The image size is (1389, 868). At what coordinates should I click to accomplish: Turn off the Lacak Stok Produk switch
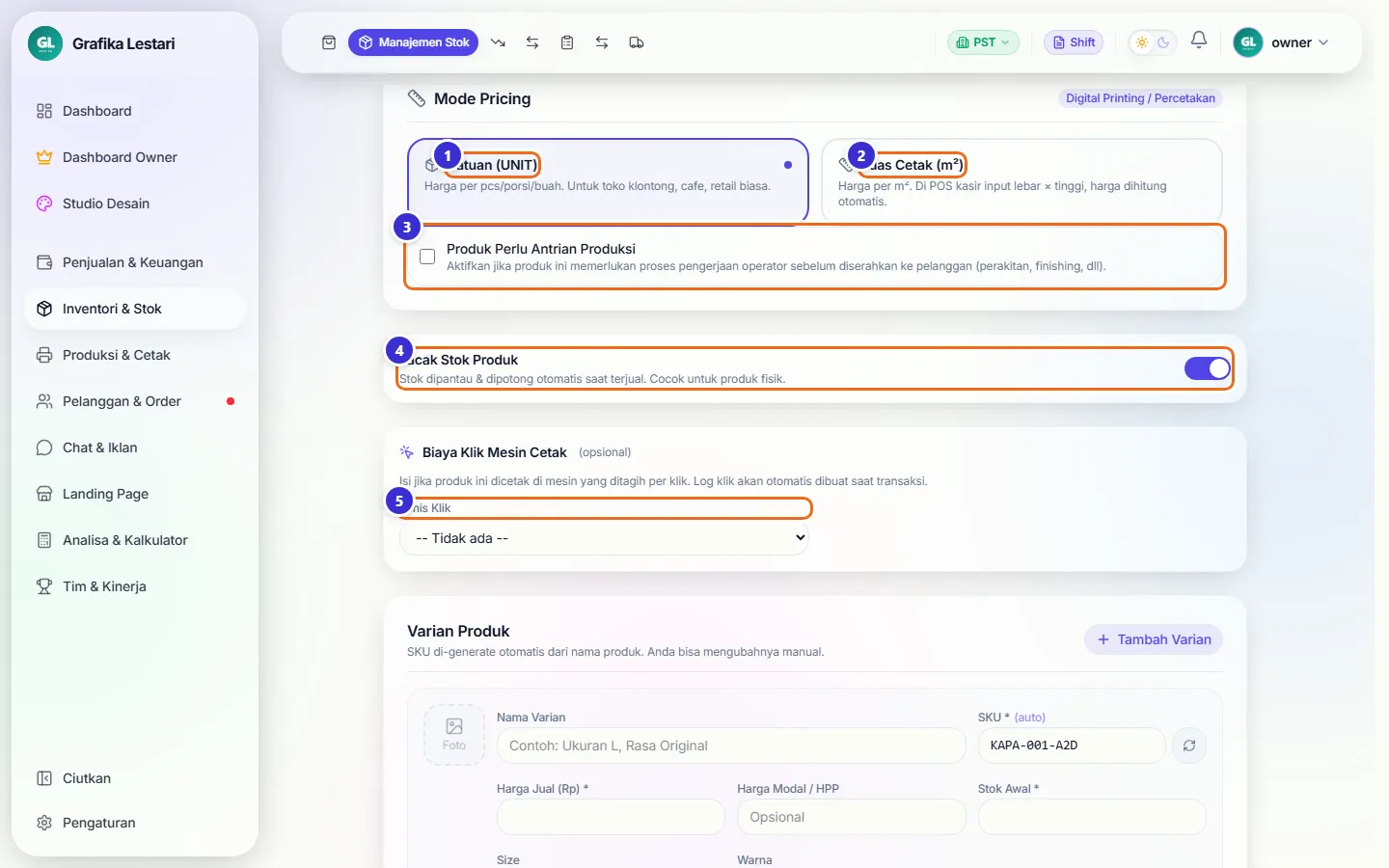pyautogui.click(x=1207, y=368)
